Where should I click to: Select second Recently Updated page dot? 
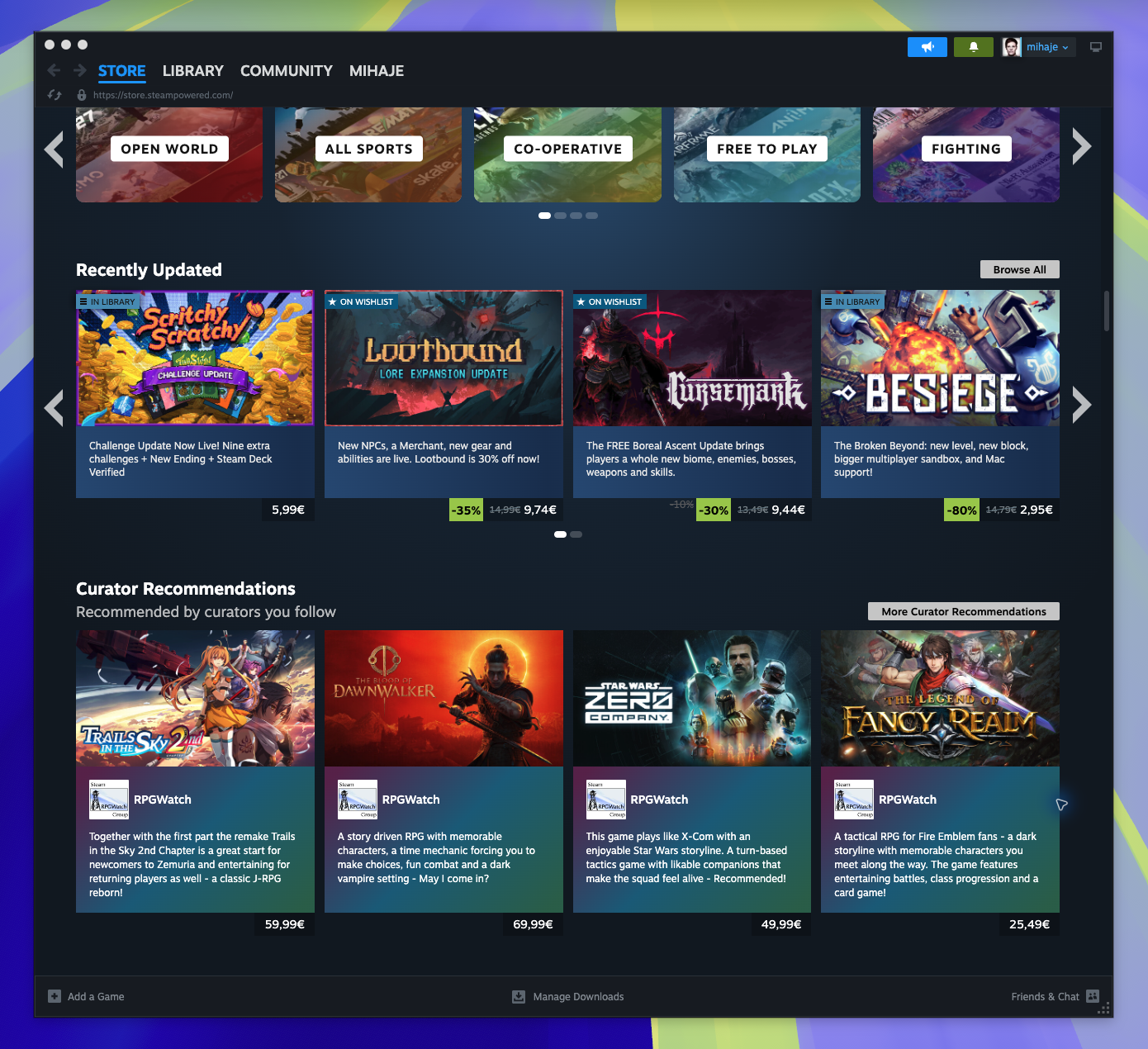click(576, 534)
